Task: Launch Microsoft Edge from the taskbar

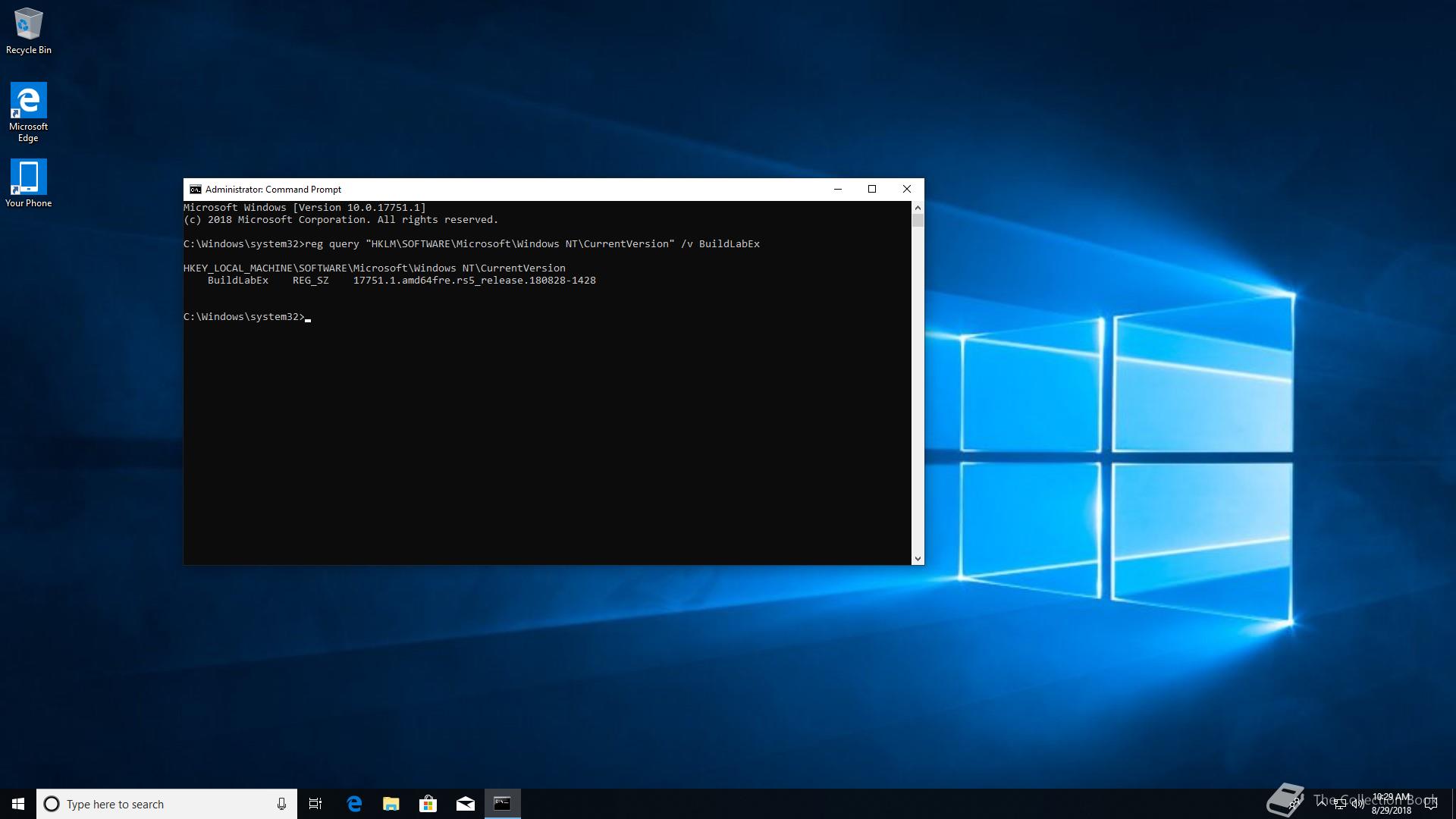Action: (x=354, y=804)
